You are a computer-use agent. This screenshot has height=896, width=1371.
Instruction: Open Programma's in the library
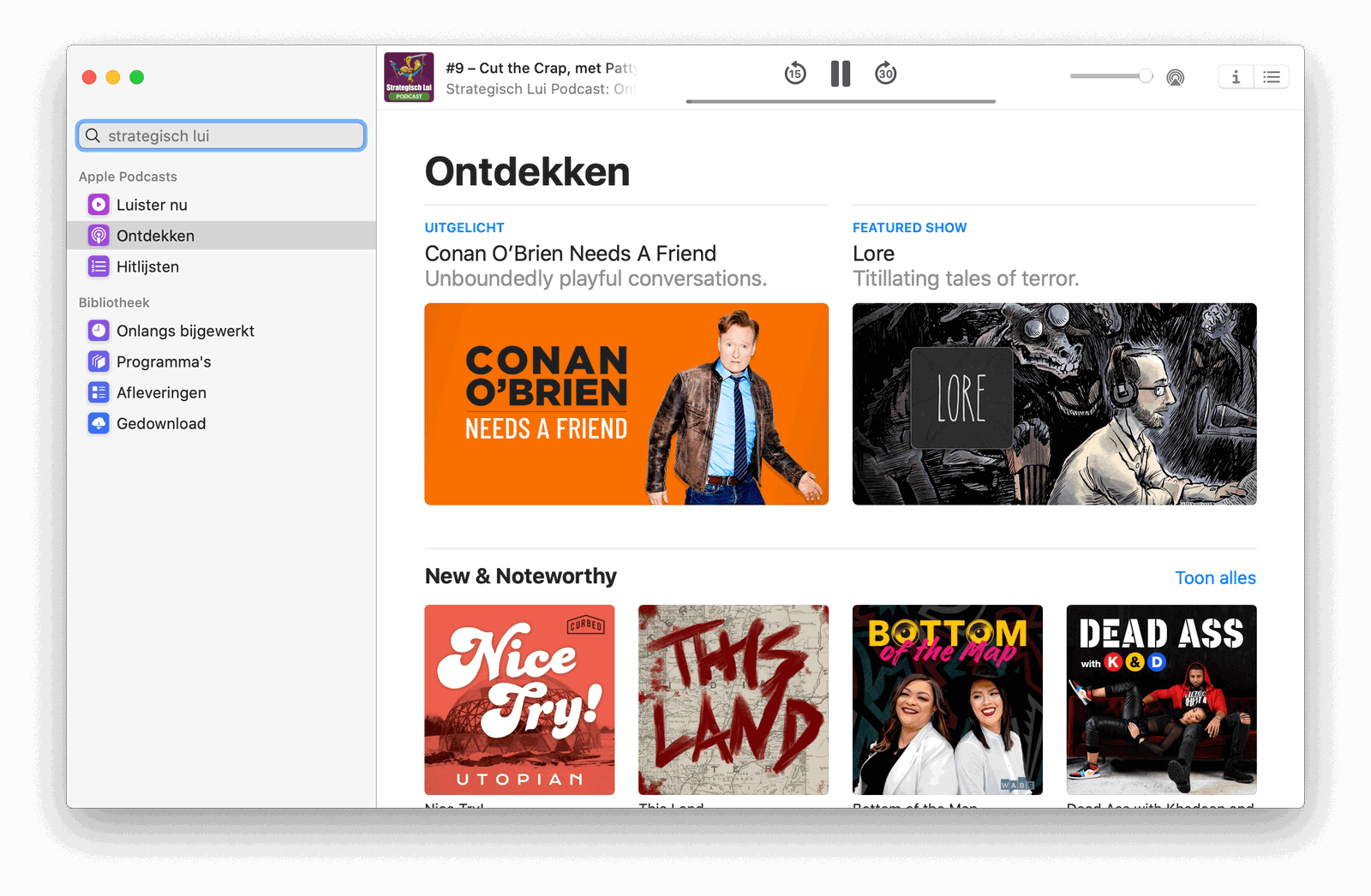click(x=221, y=361)
